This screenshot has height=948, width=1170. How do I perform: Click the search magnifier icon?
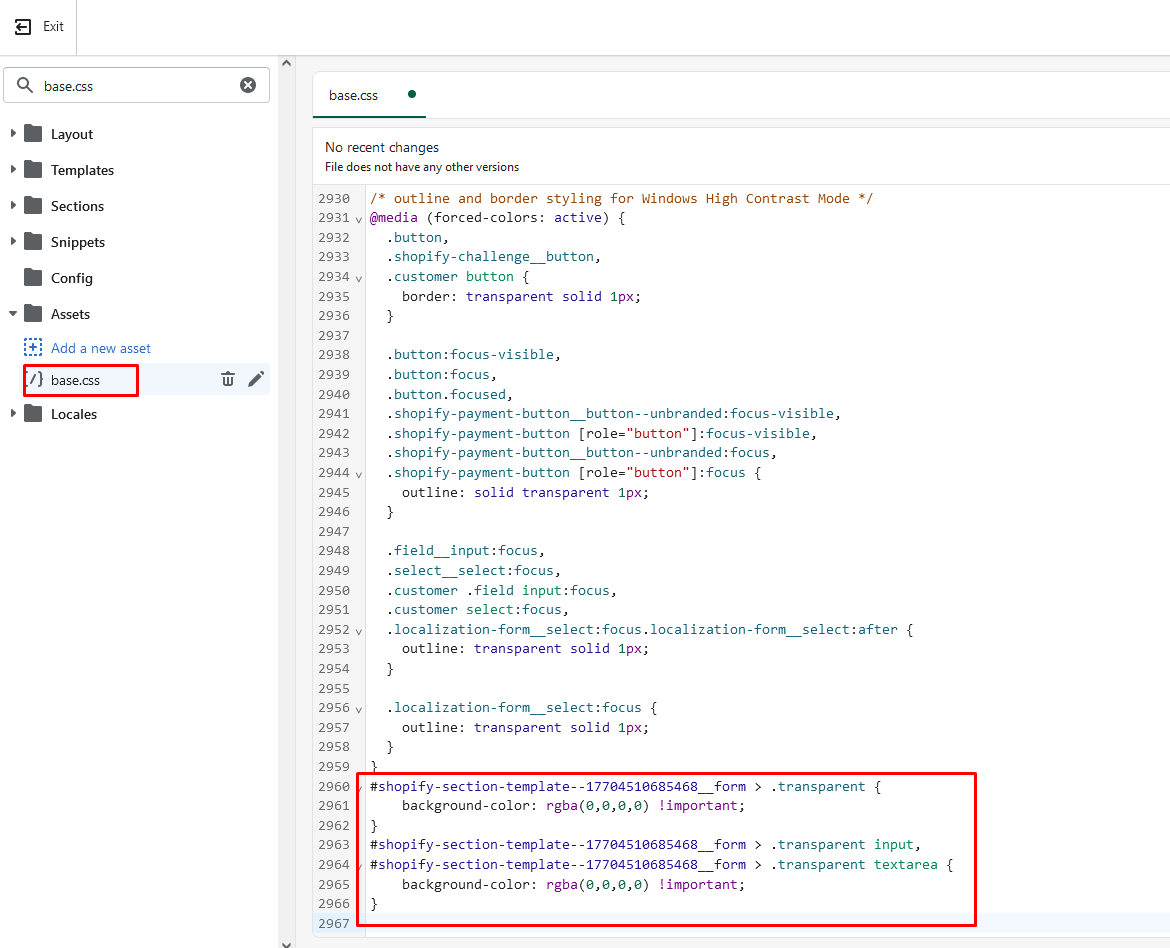[x=25, y=85]
